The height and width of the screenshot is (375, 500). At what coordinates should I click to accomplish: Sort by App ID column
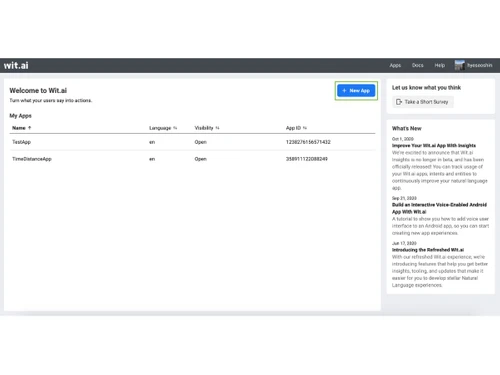click(296, 128)
